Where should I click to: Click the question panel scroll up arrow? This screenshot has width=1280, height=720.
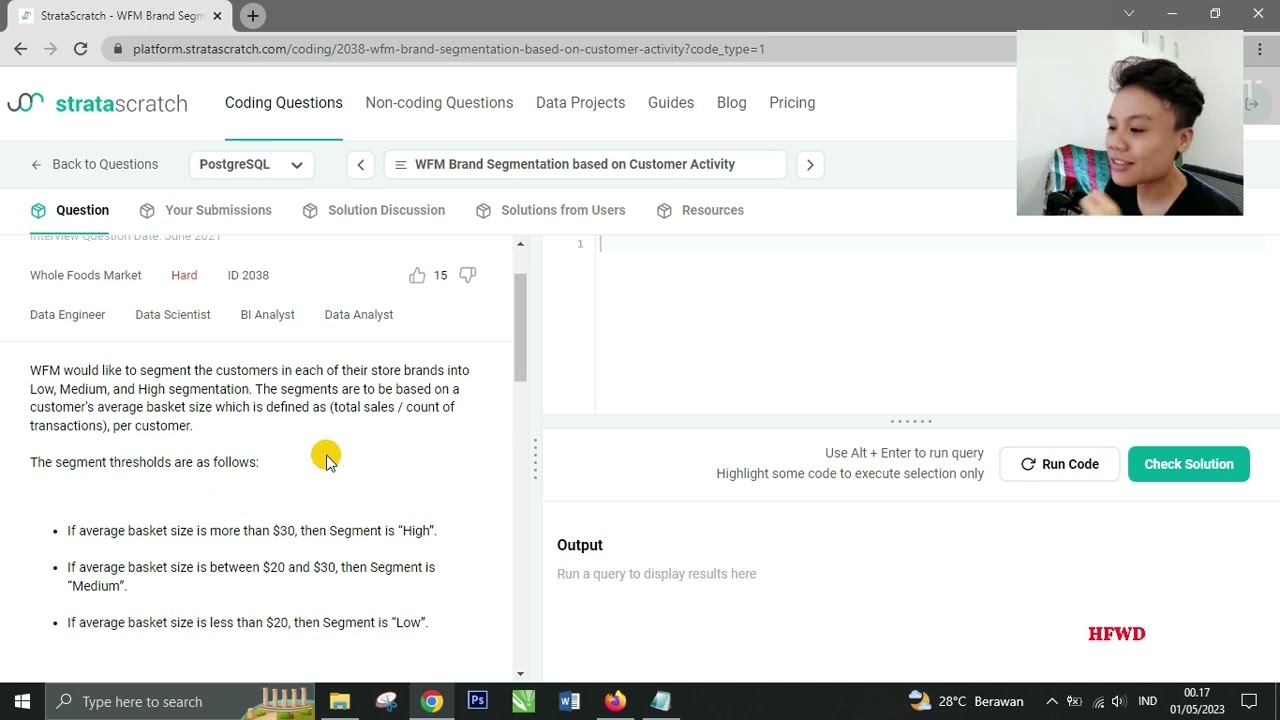520,244
